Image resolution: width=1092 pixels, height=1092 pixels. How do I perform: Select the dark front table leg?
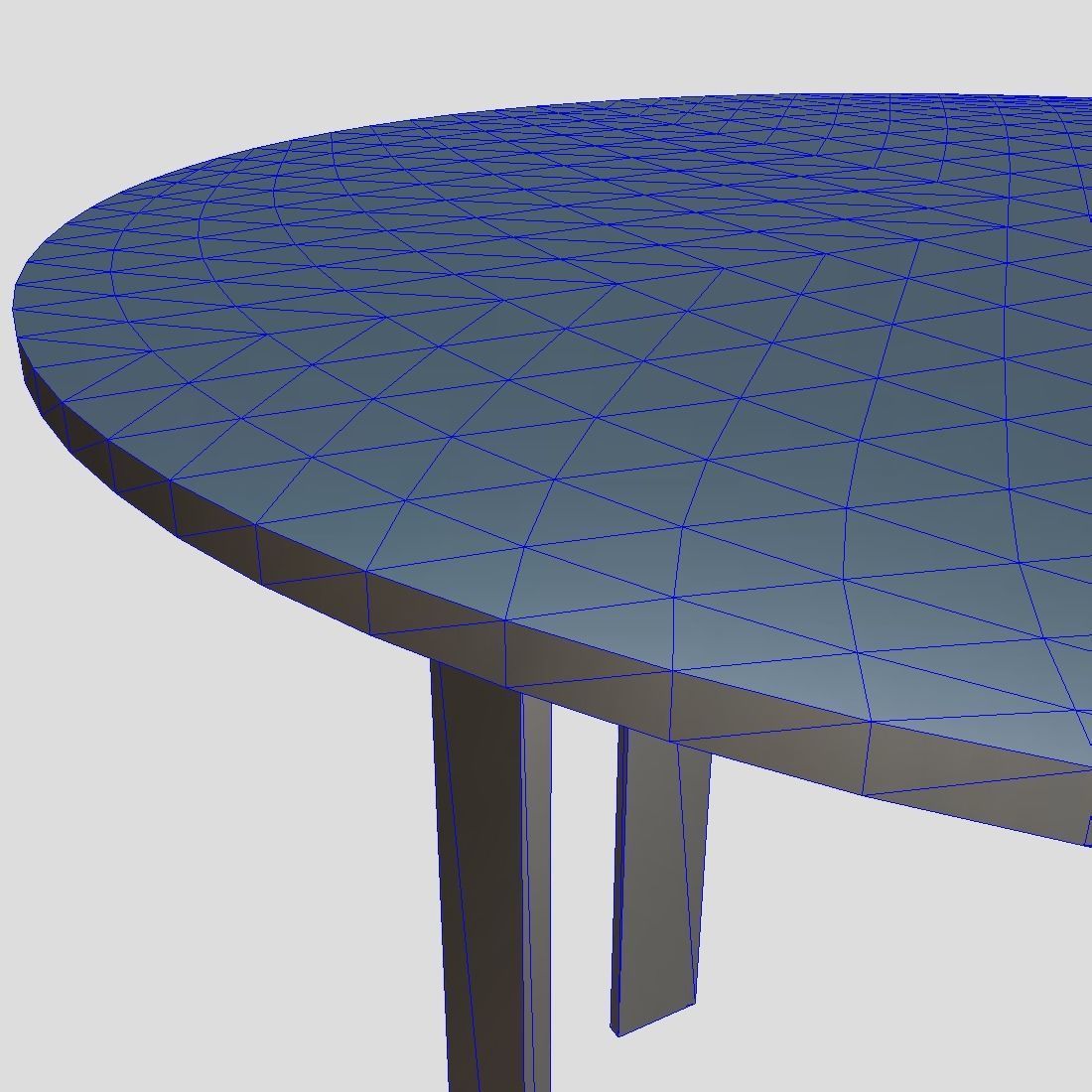[x=489, y=878]
